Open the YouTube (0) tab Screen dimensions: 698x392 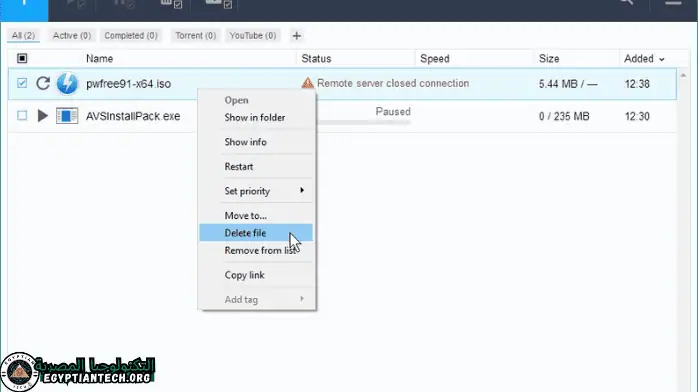click(x=252, y=36)
